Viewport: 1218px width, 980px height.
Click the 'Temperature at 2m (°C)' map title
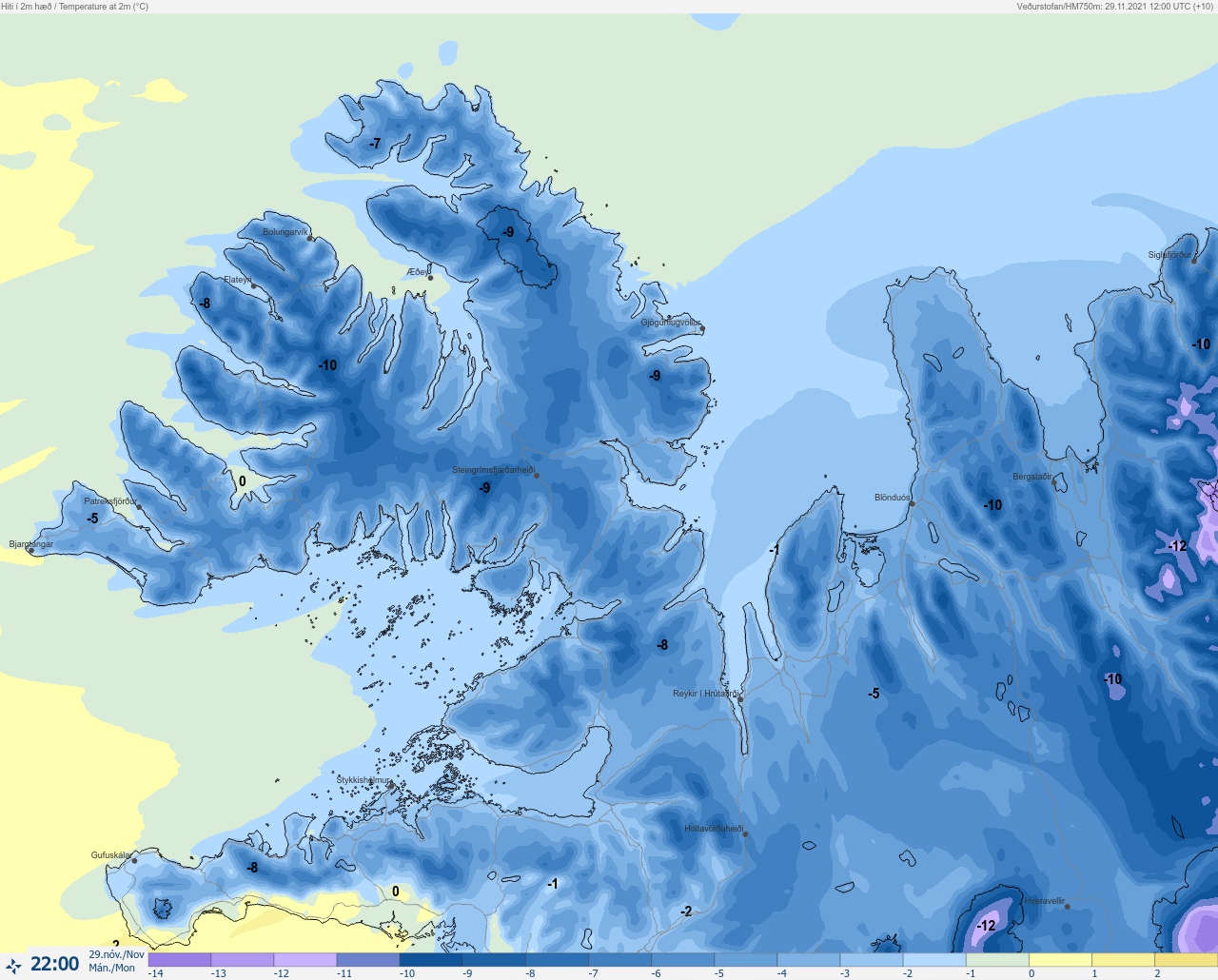point(104,7)
